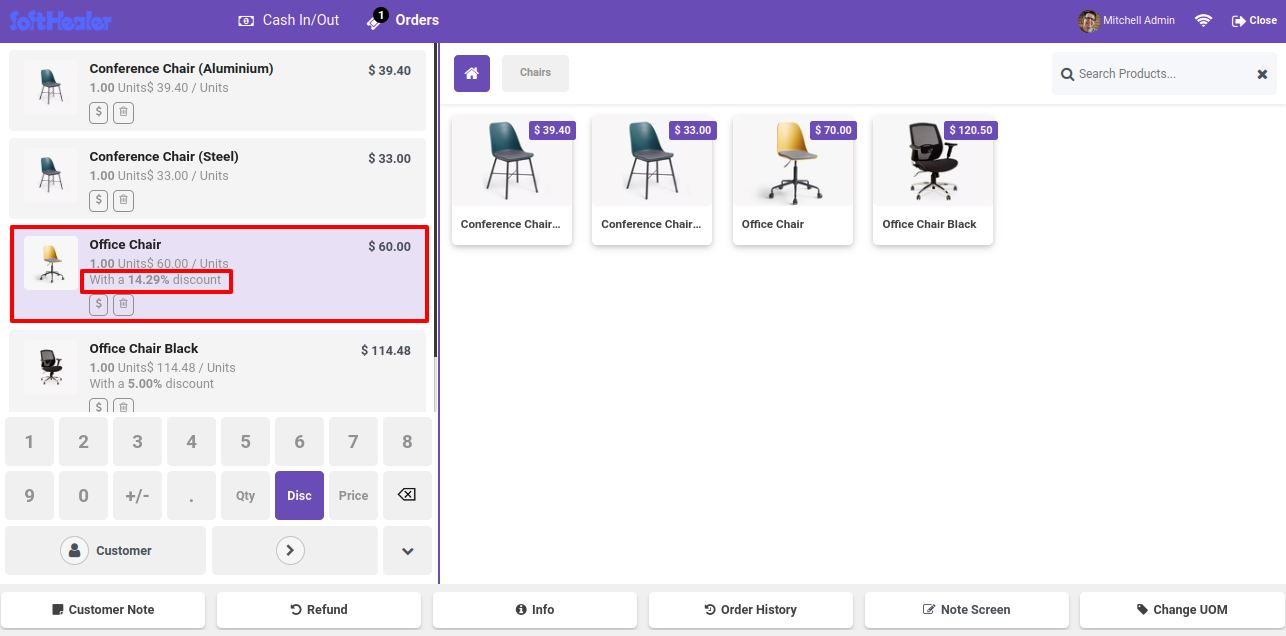Click dollar icon on Office Chair line
Screen dimensions: 1286x636
pos(98,305)
